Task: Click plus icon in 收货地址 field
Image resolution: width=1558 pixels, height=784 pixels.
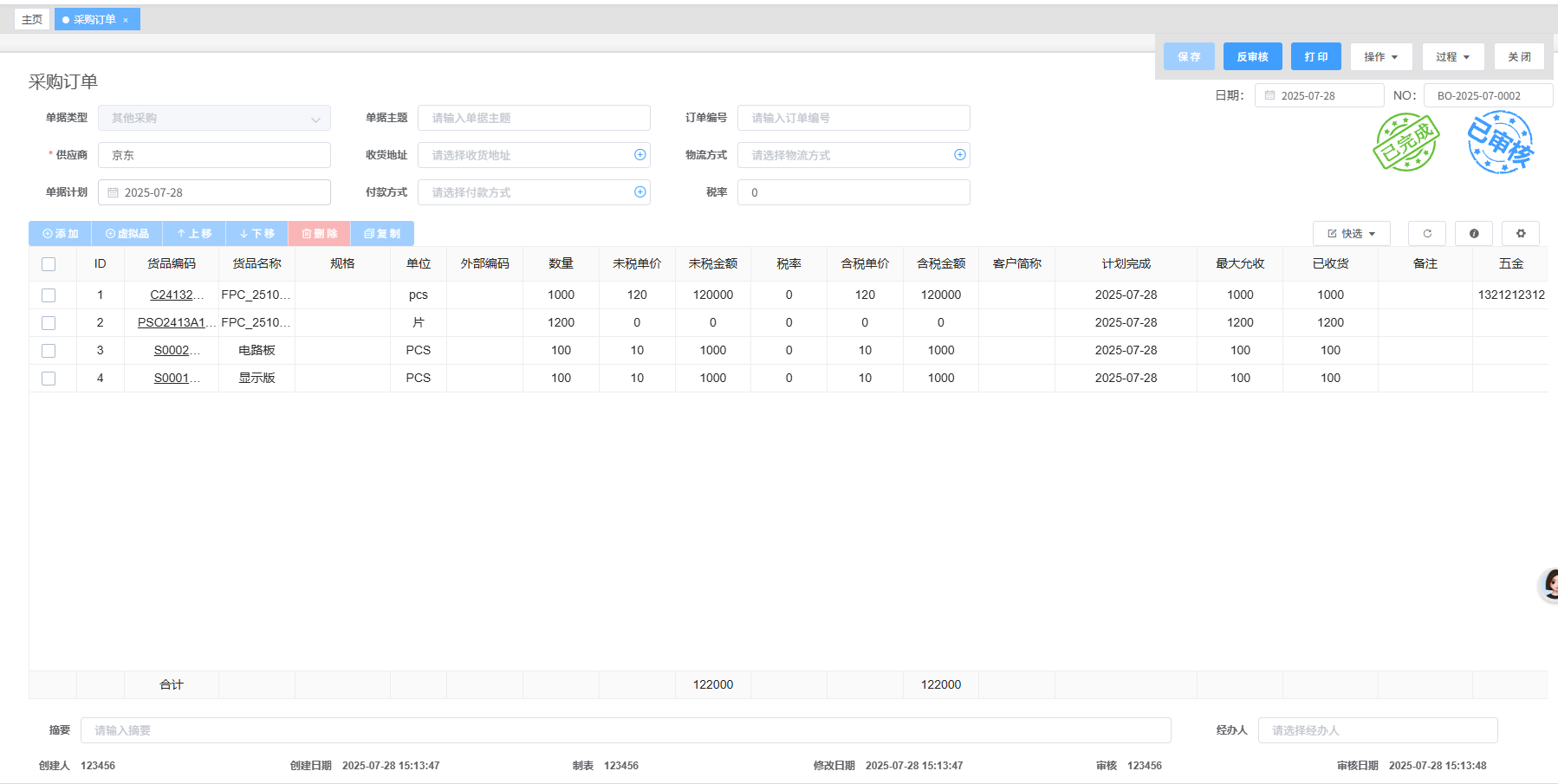Action: click(639, 155)
